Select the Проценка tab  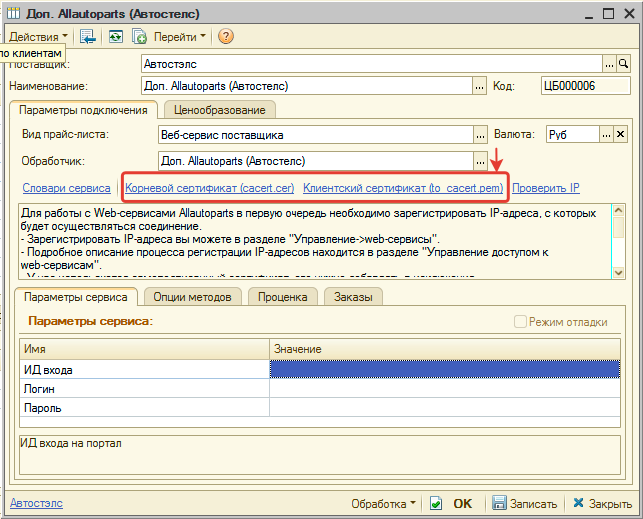pyautogui.click(x=283, y=297)
